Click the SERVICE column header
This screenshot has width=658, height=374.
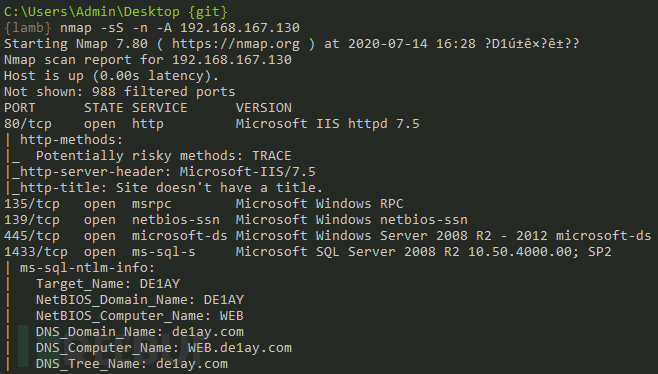[x=159, y=108]
